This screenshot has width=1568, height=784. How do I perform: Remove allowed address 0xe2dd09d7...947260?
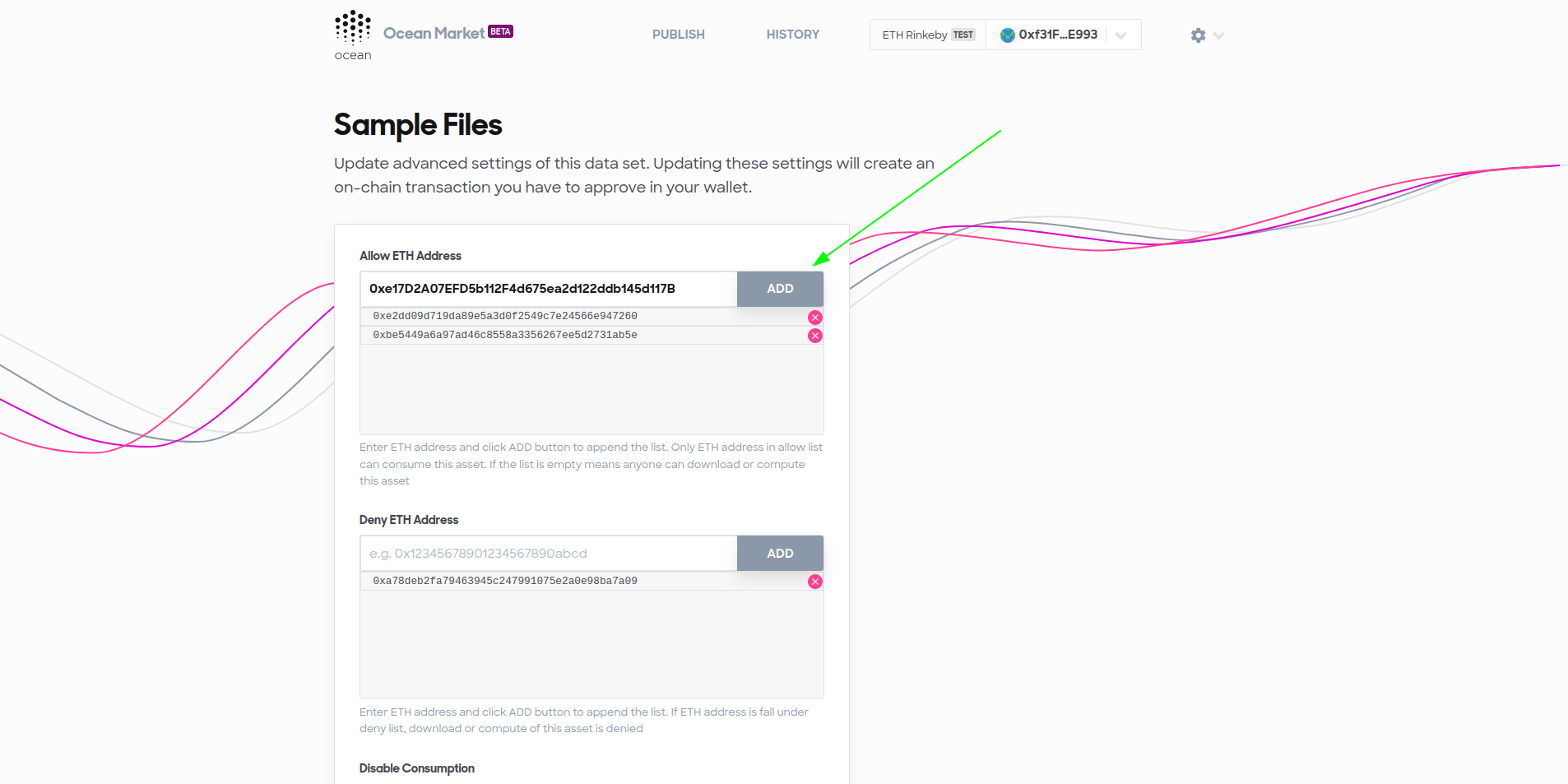pyautogui.click(x=815, y=318)
